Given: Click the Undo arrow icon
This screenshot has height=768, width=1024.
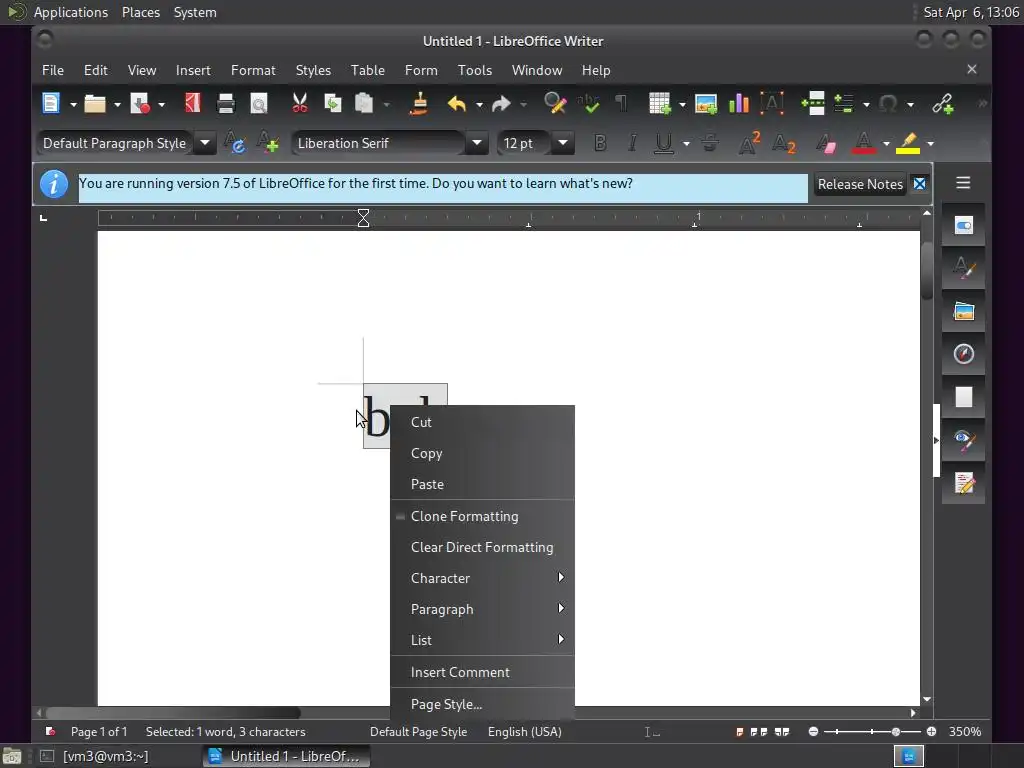Looking at the screenshot, I should click(456, 104).
